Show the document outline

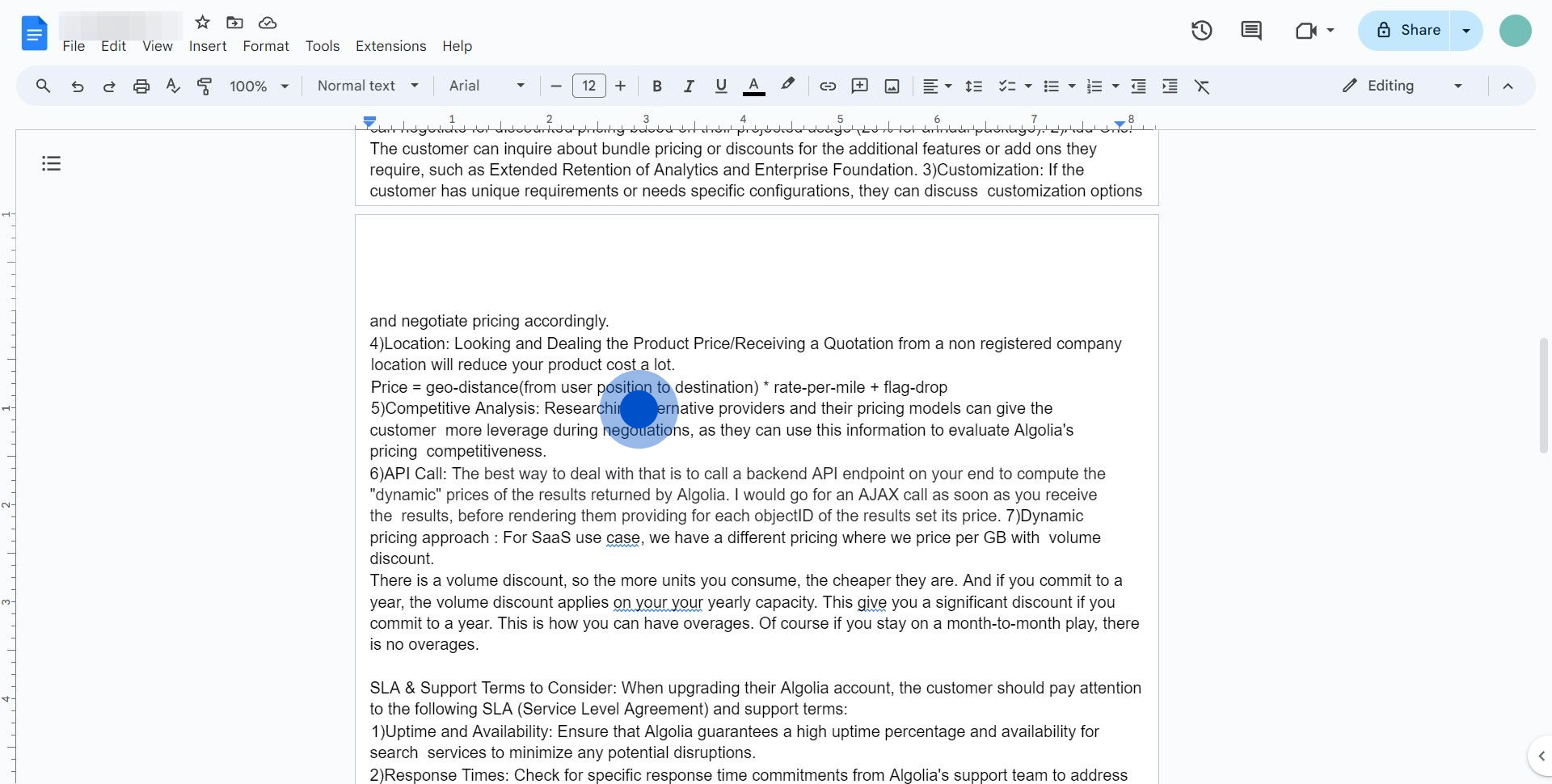pos(51,163)
